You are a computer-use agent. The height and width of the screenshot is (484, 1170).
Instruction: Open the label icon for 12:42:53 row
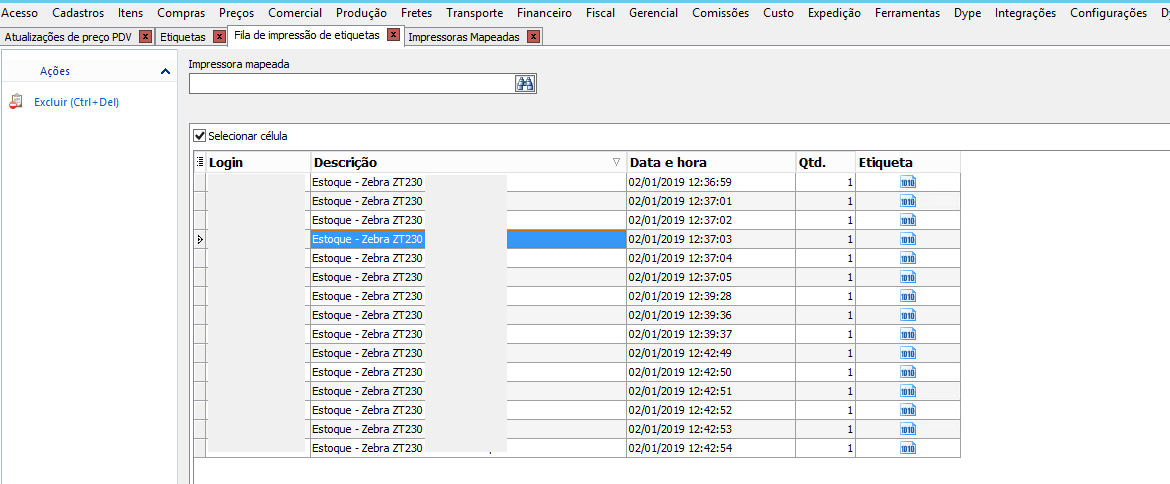pyautogui.click(x=907, y=429)
